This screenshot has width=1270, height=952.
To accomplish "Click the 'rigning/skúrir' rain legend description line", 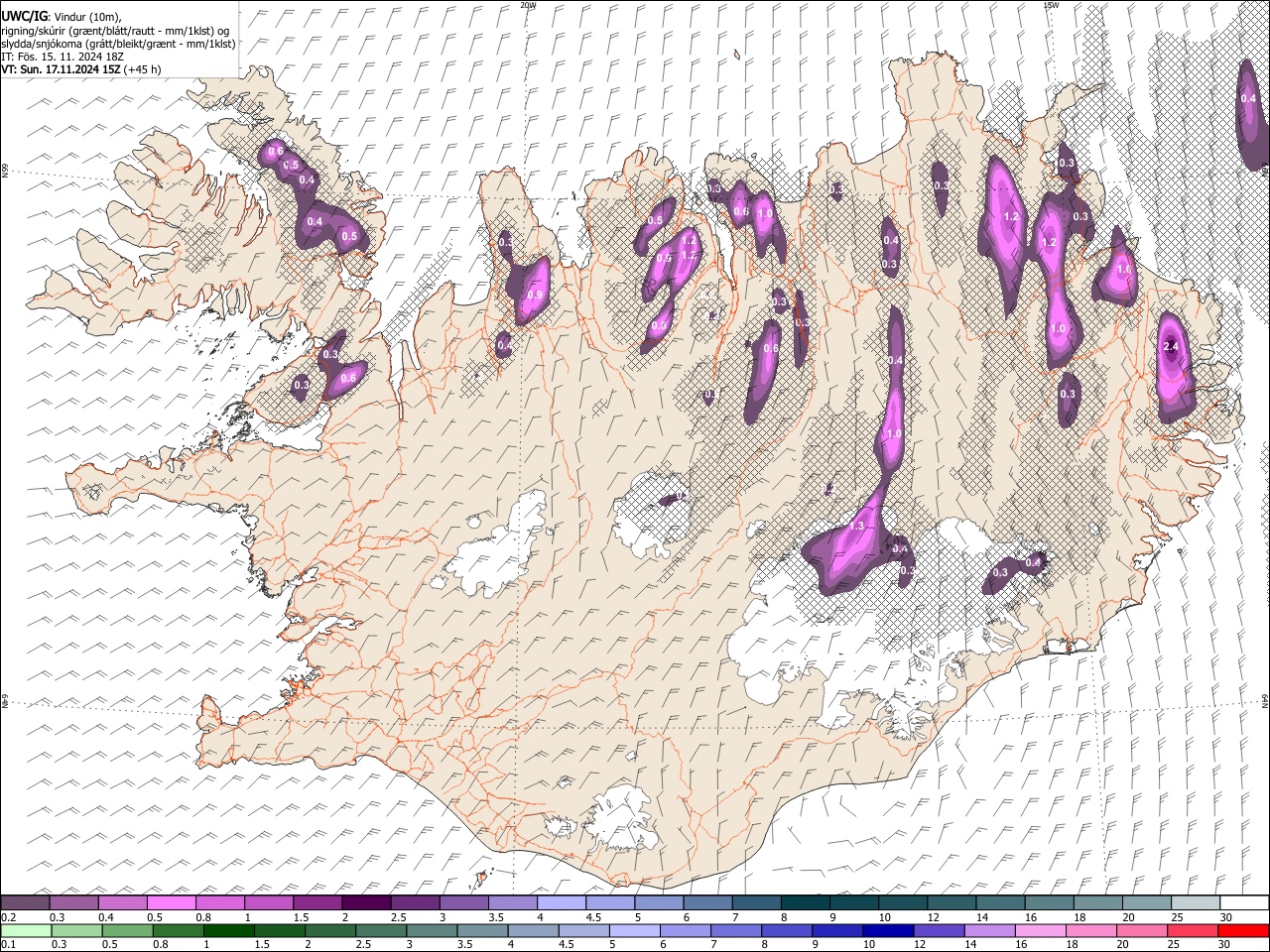I will click(115, 31).
